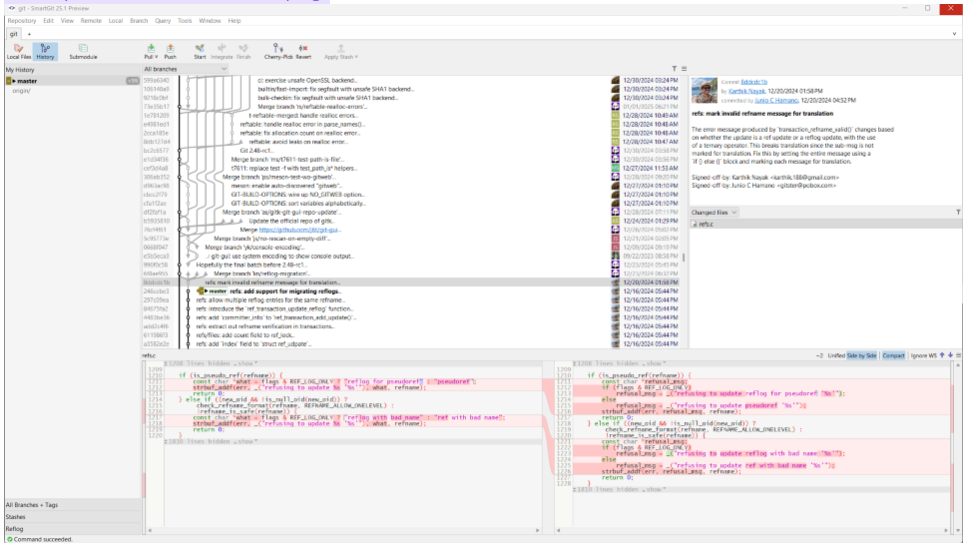The height and width of the screenshot is (543, 967).
Task: Click the Apply Stash toolbar icon
Action: pos(339,51)
